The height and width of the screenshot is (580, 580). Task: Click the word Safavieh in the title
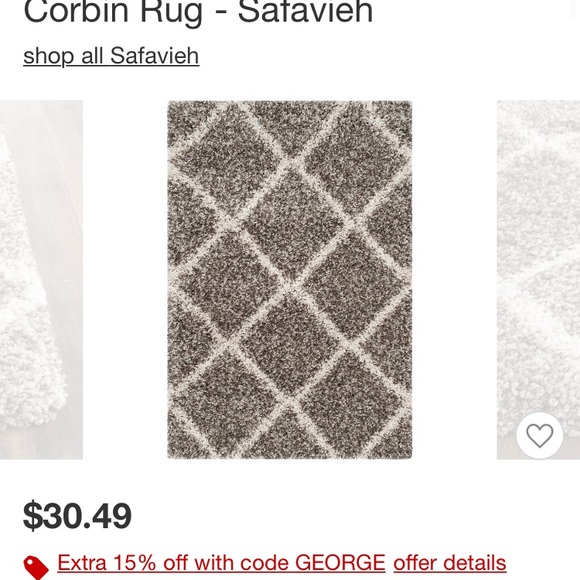(305, 12)
